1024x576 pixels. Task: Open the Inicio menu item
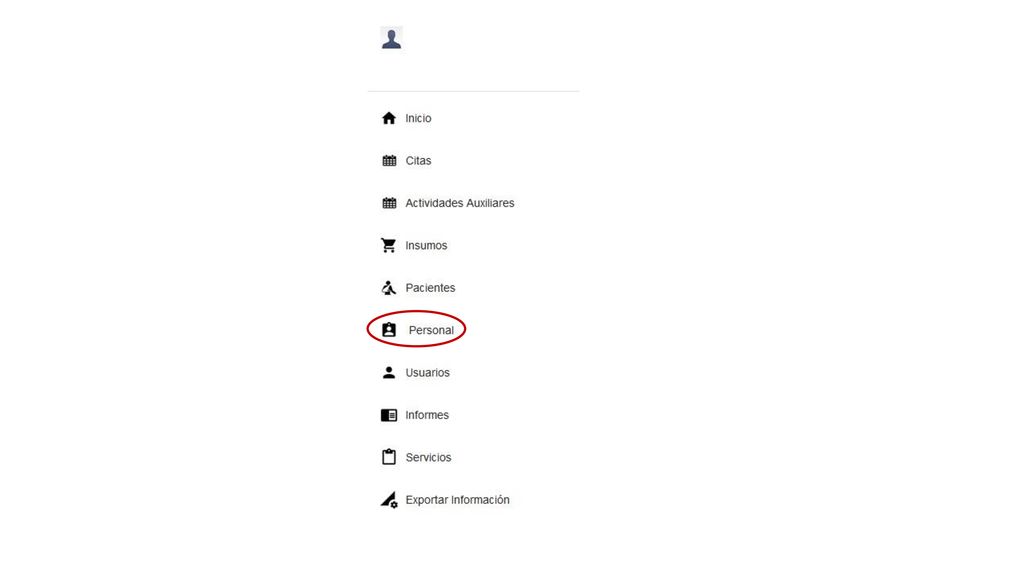[x=418, y=118]
